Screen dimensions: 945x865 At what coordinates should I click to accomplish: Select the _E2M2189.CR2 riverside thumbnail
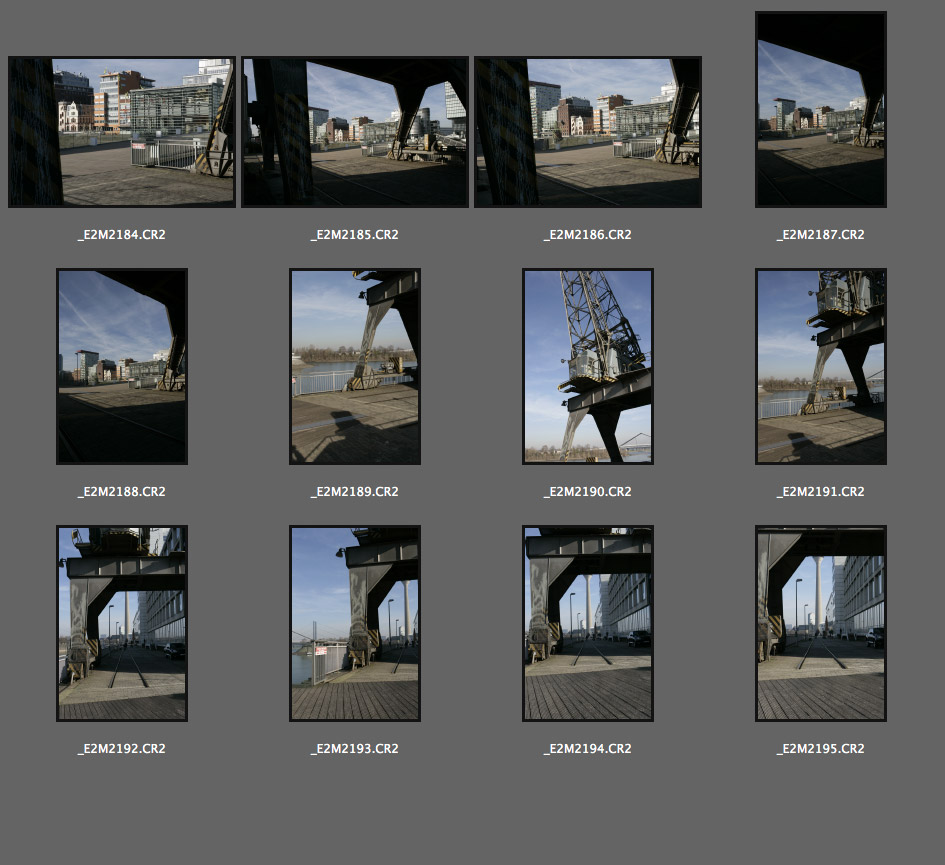355,366
